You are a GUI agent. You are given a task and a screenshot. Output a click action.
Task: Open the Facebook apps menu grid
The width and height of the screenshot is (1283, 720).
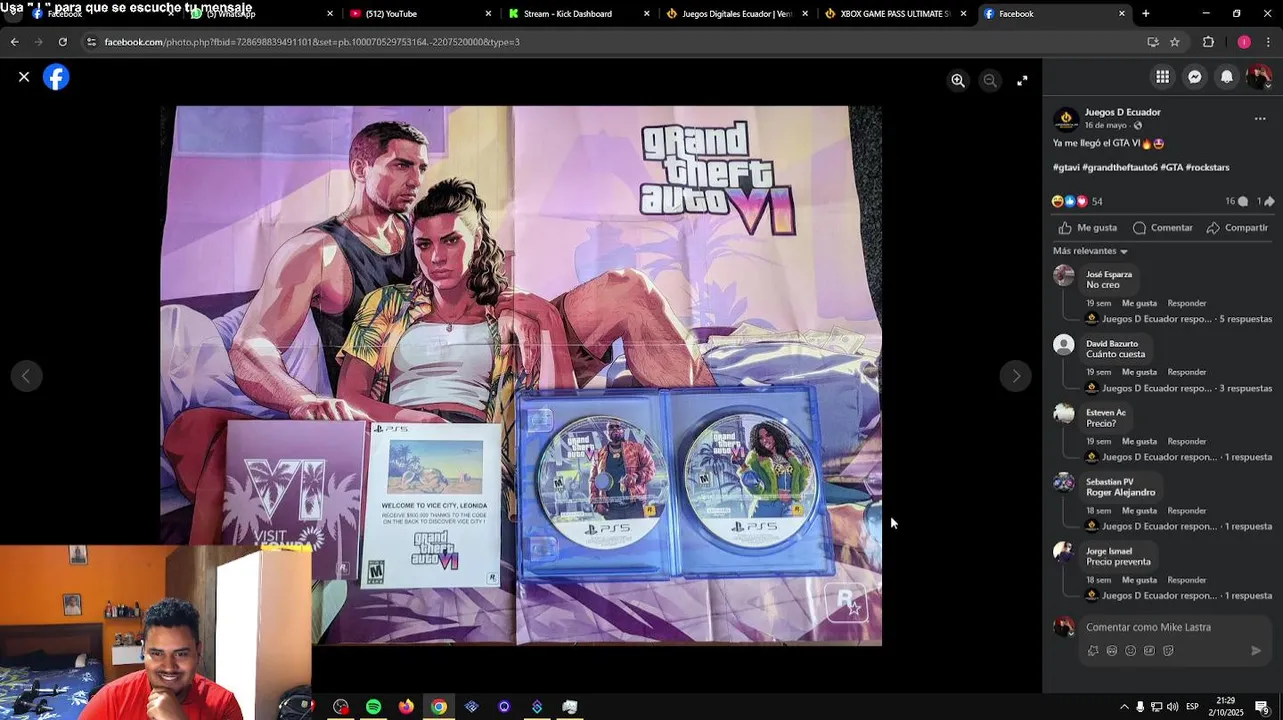pos(1162,77)
